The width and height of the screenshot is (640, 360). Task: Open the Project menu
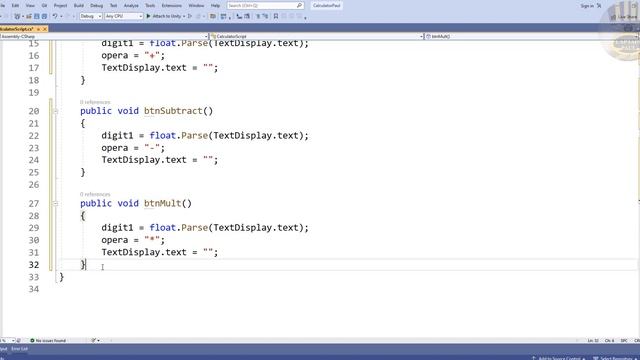[x=60, y=6]
